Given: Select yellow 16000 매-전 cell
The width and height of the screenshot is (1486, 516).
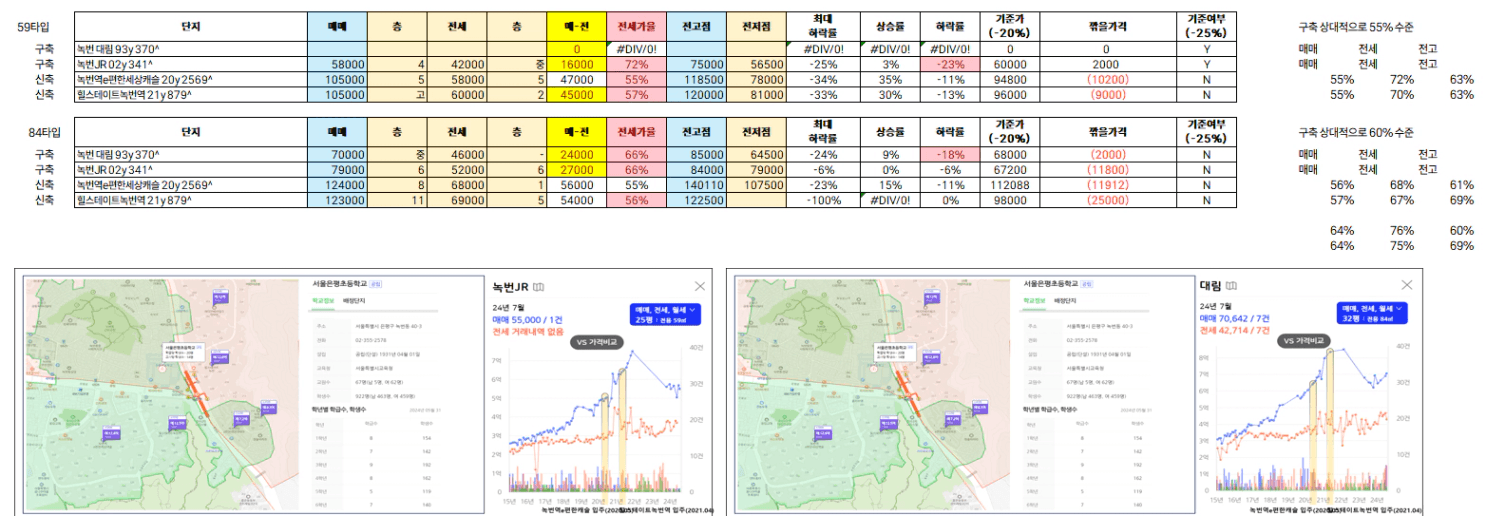Looking at the screenshot, I should (576, 64).
